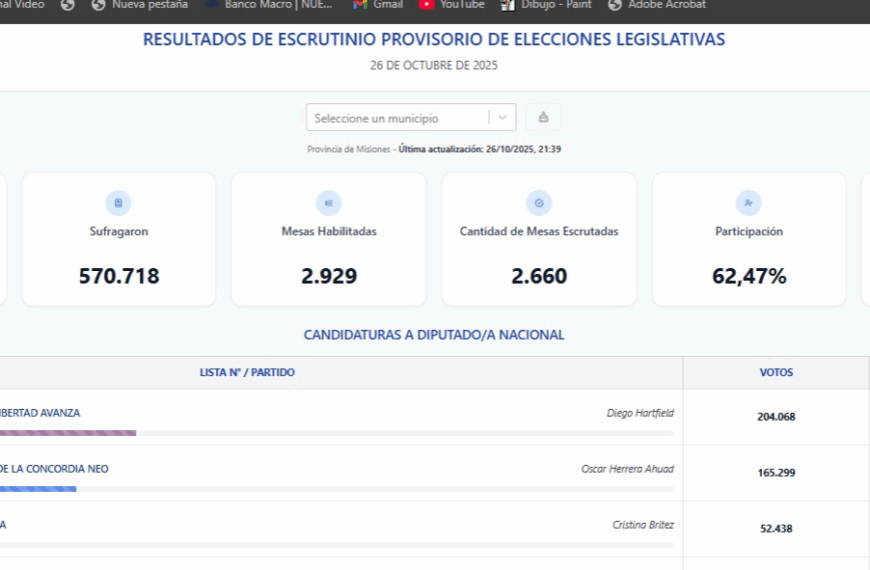Click the icon button next to municipio selector
Viewport: 870px width, 570px height.
click(544, 117)
